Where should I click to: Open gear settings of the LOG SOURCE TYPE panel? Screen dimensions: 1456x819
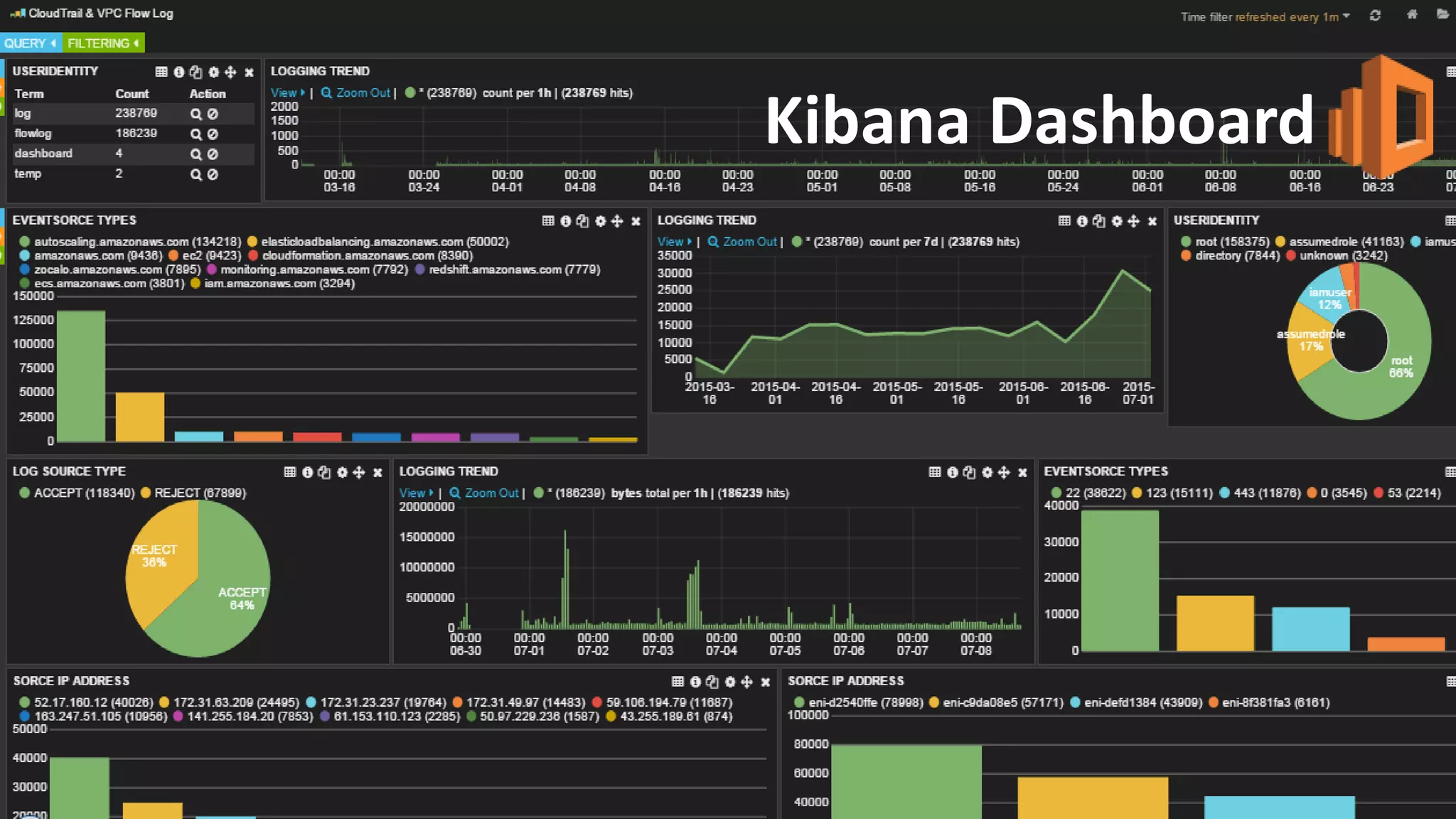pos(342,472)
